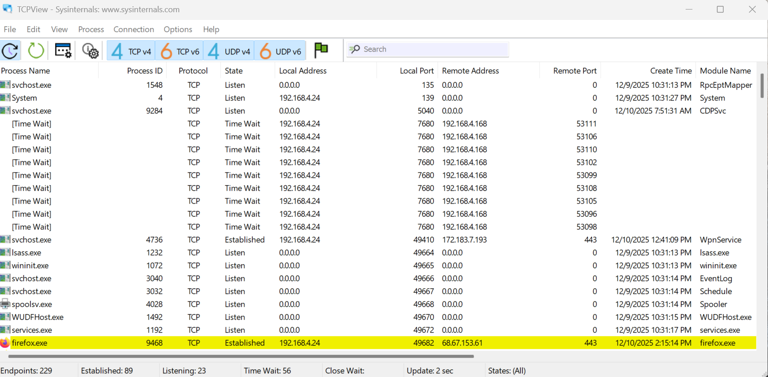Sort by State column header
768x377 pixels.
tap(248, 71)
